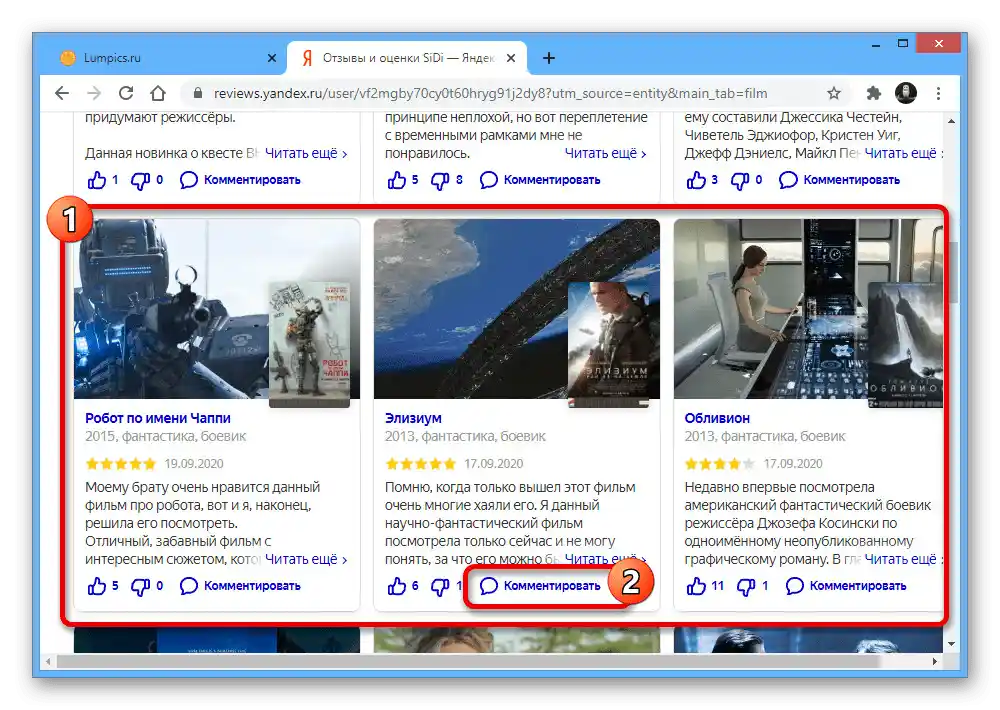Go back using the browser back arrow
This screenshot has height=710, width=1000.
pyautogui.click(x=62, y=93)
